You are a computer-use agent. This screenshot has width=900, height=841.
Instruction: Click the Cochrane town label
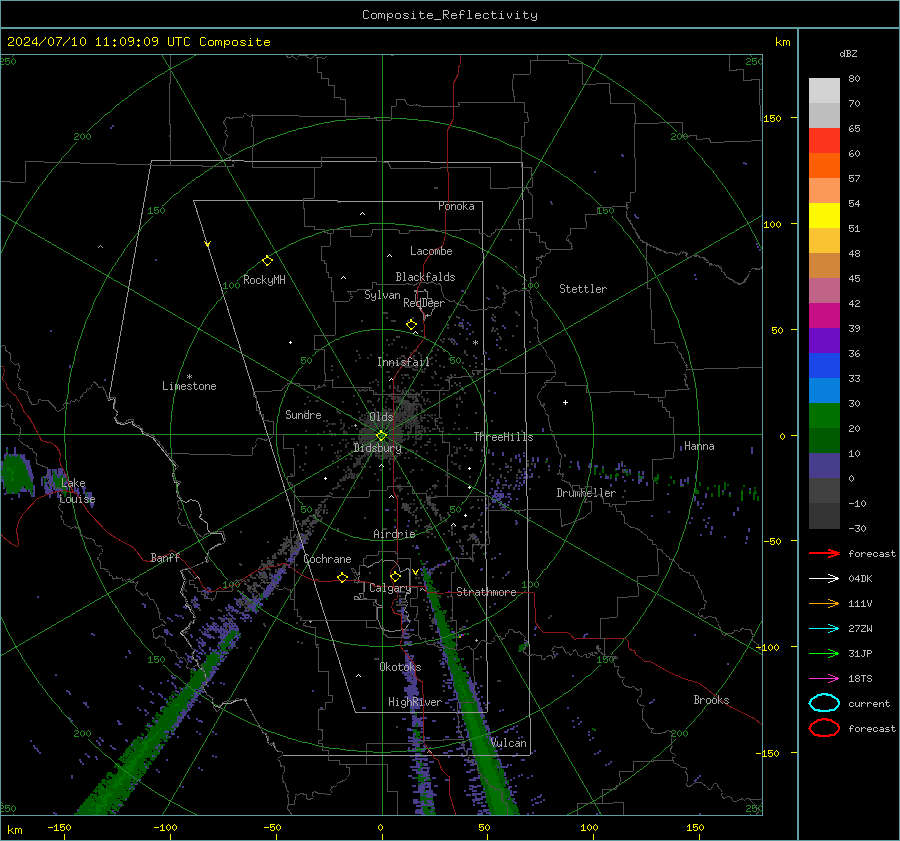click(327, 559)
